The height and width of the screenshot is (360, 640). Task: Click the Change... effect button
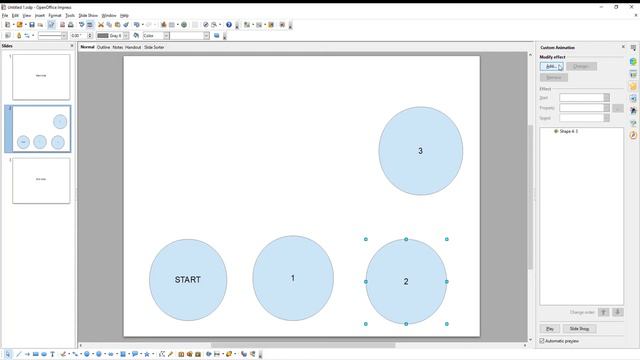tap(581, 66)
